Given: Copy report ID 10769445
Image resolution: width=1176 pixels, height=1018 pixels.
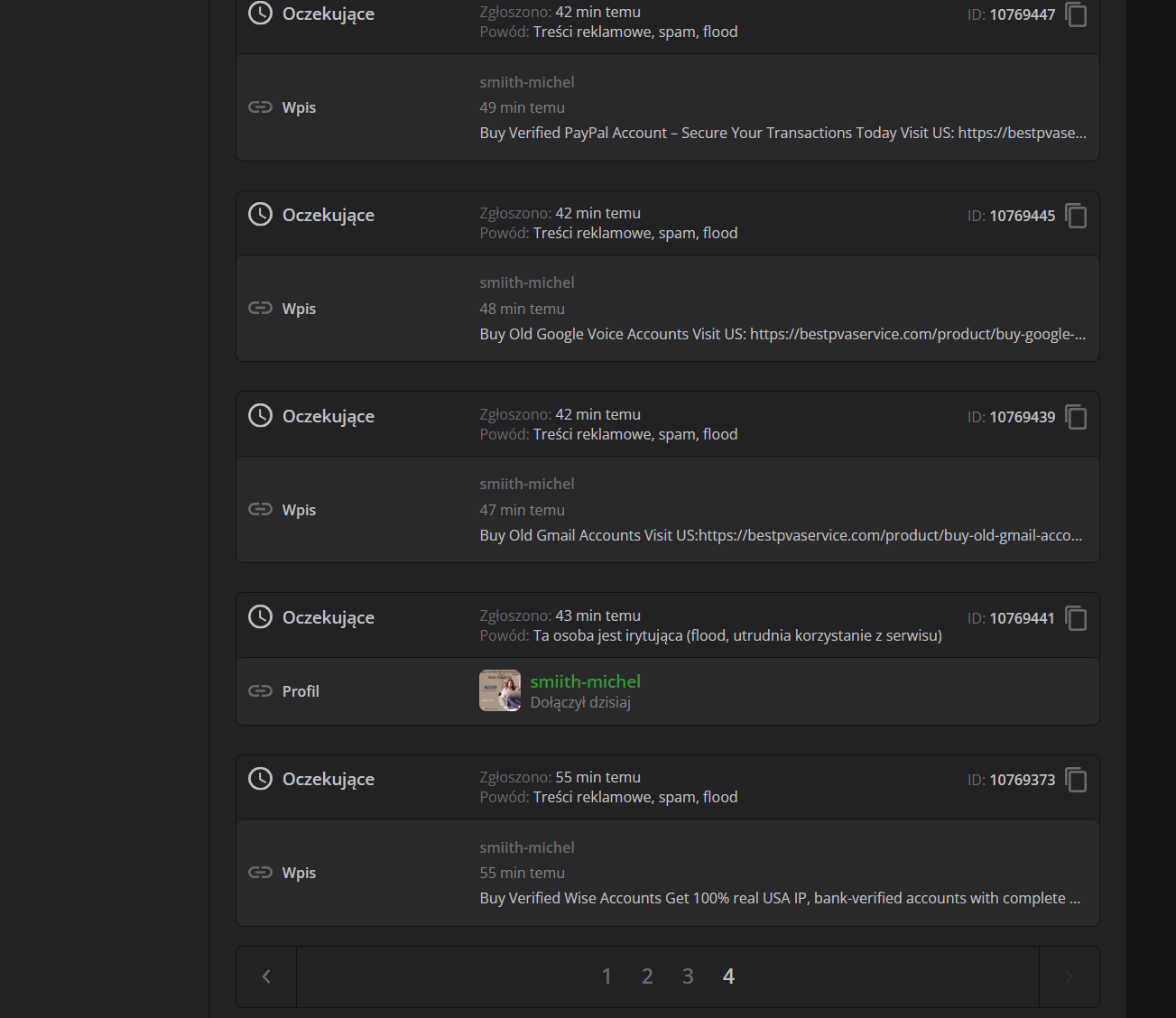Looking at the screenshot, I should 1076,216.
